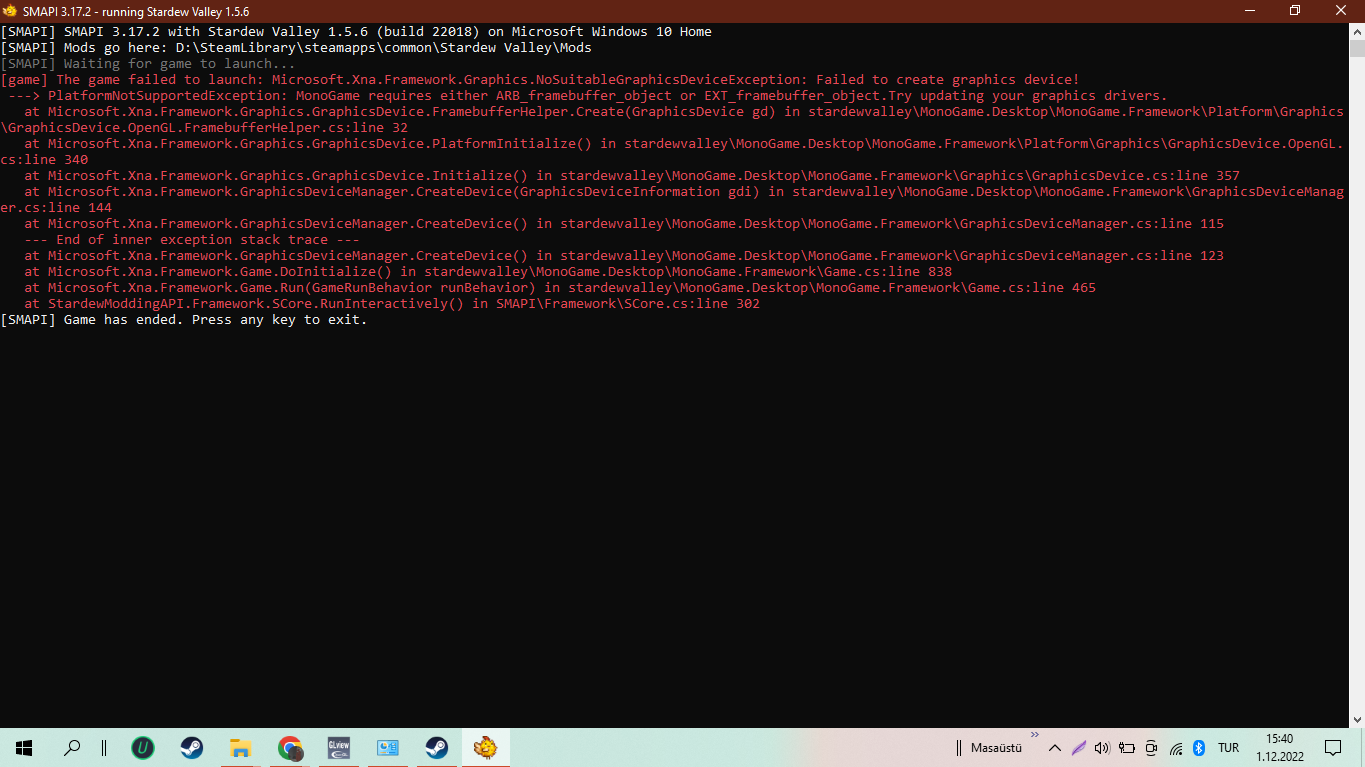Image resolution: width=1365 pixels, height=767 pixels.
Task: Open File Explorer from the taskbar
Action: 240,747
